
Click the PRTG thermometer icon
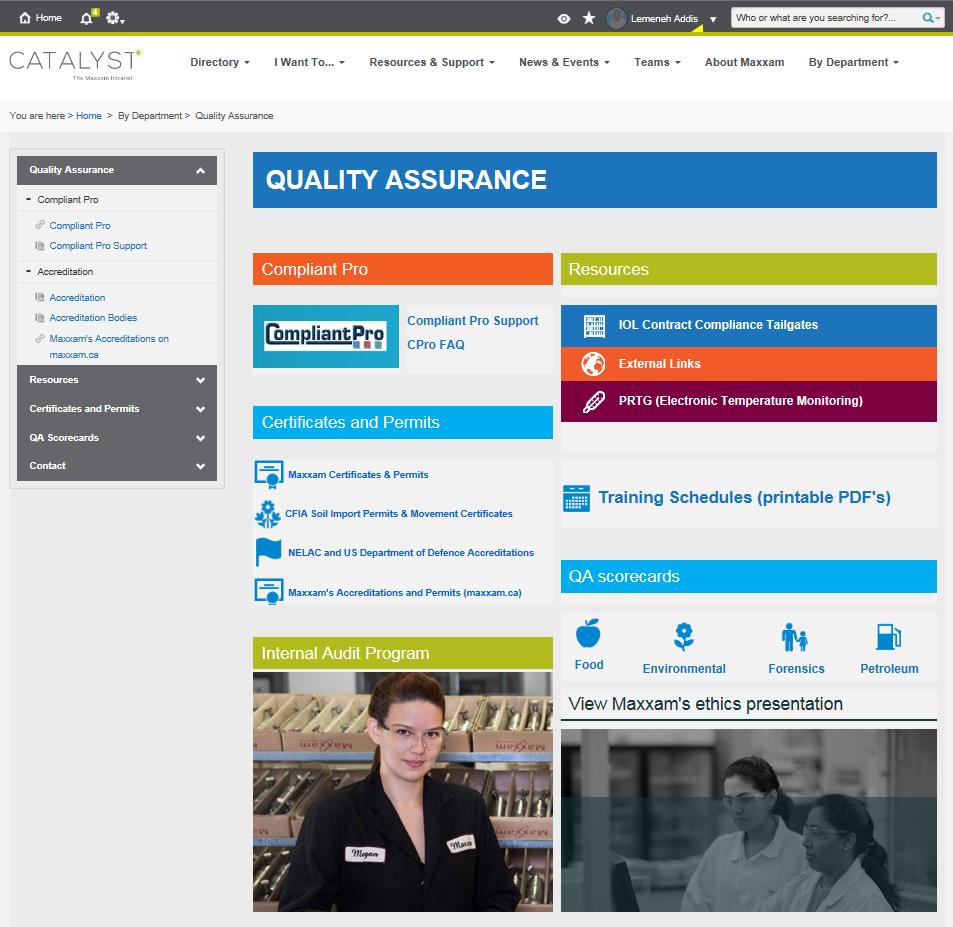(x=594, y=402)
